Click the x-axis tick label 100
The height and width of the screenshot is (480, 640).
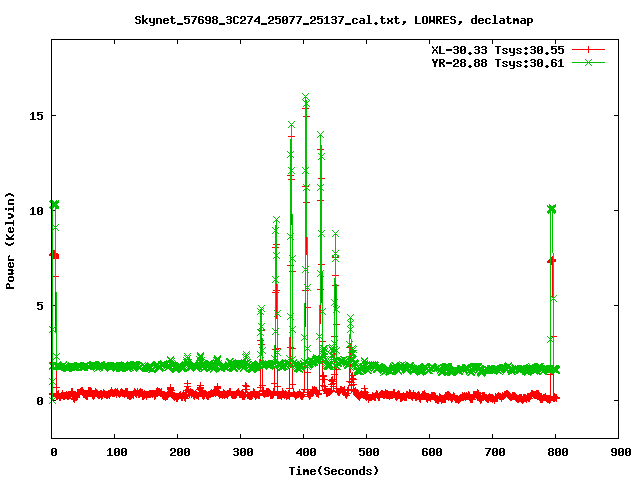coord(117,452)
